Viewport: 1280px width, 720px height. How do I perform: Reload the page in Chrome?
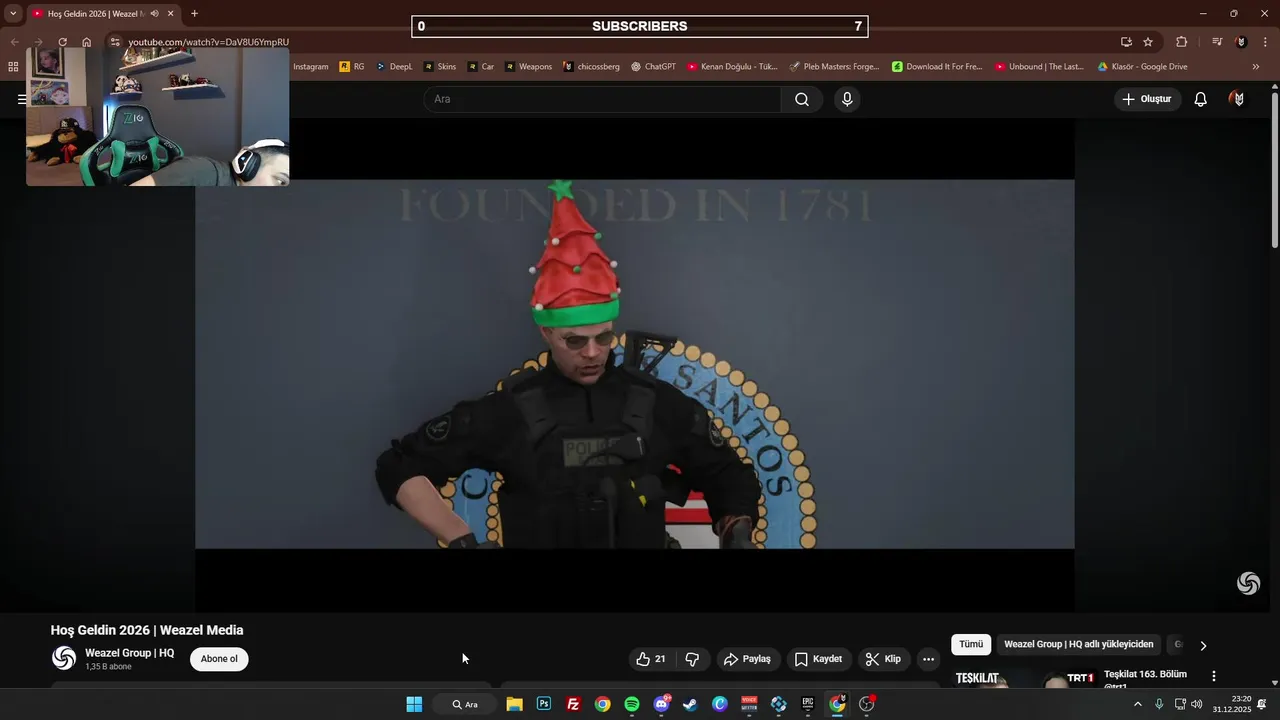(x=62, y=42)
